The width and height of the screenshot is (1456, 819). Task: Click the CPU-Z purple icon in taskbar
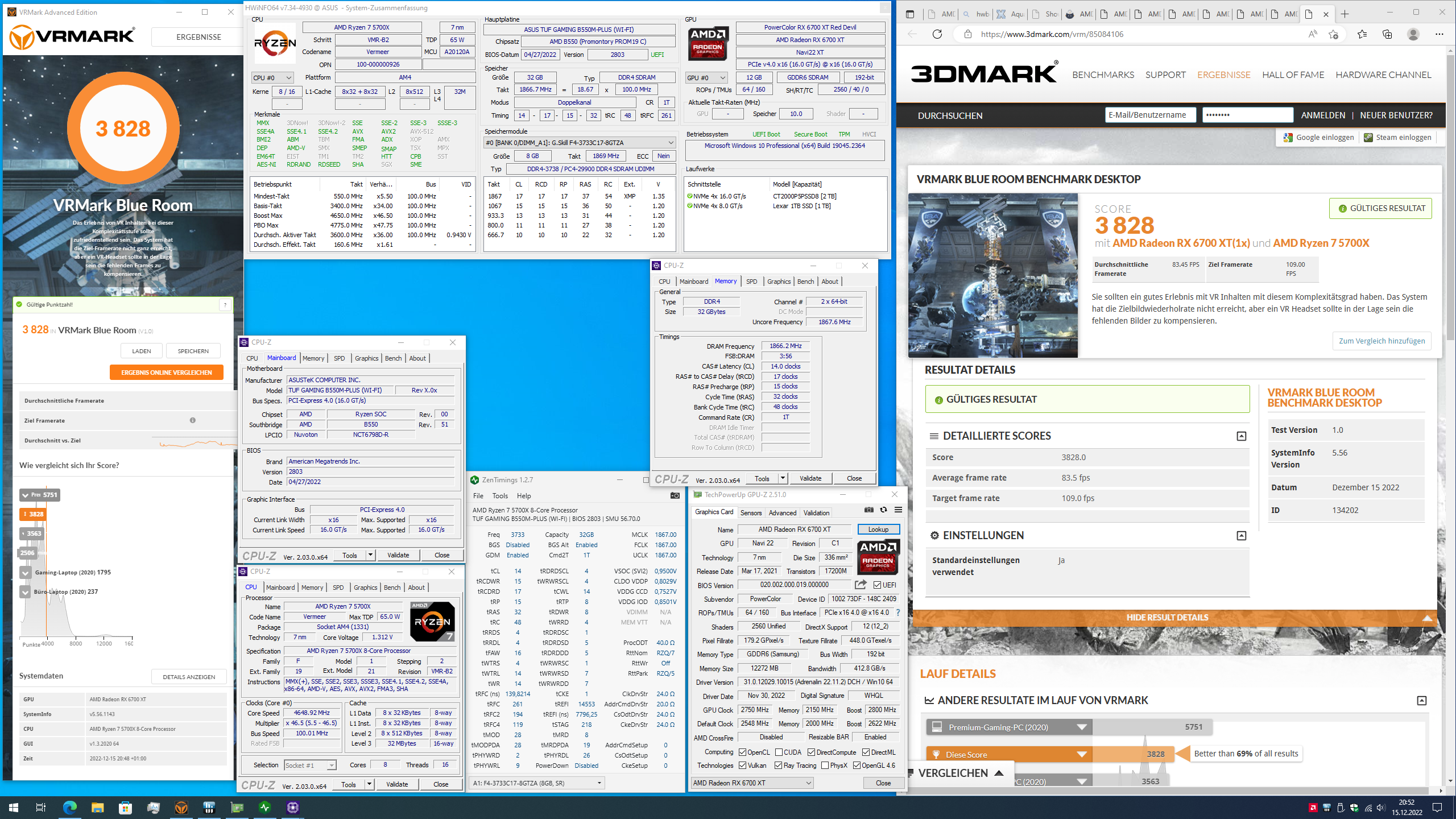pos(293,807)
